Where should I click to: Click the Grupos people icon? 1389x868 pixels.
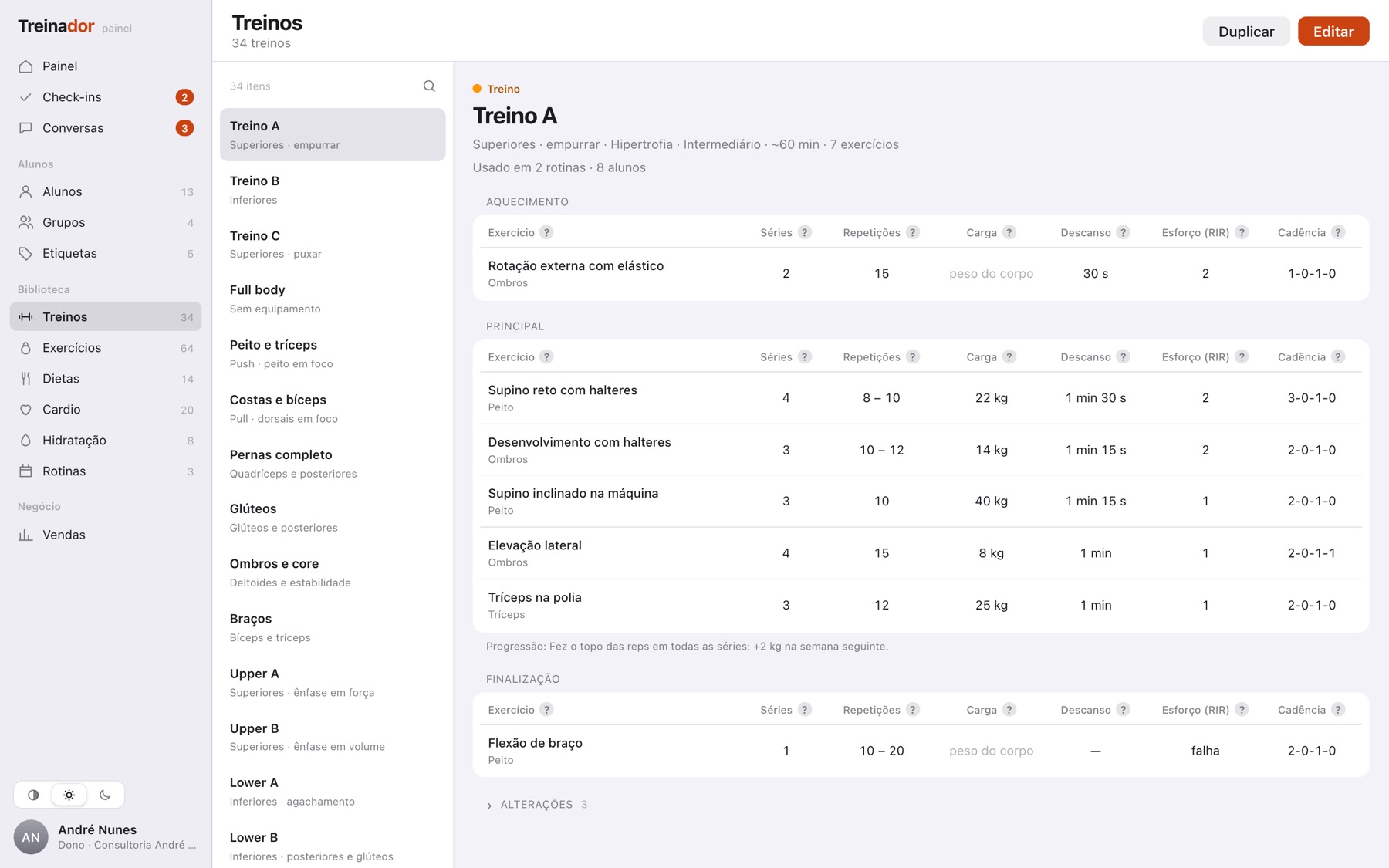pyautogui.click(x=25, y=222)
